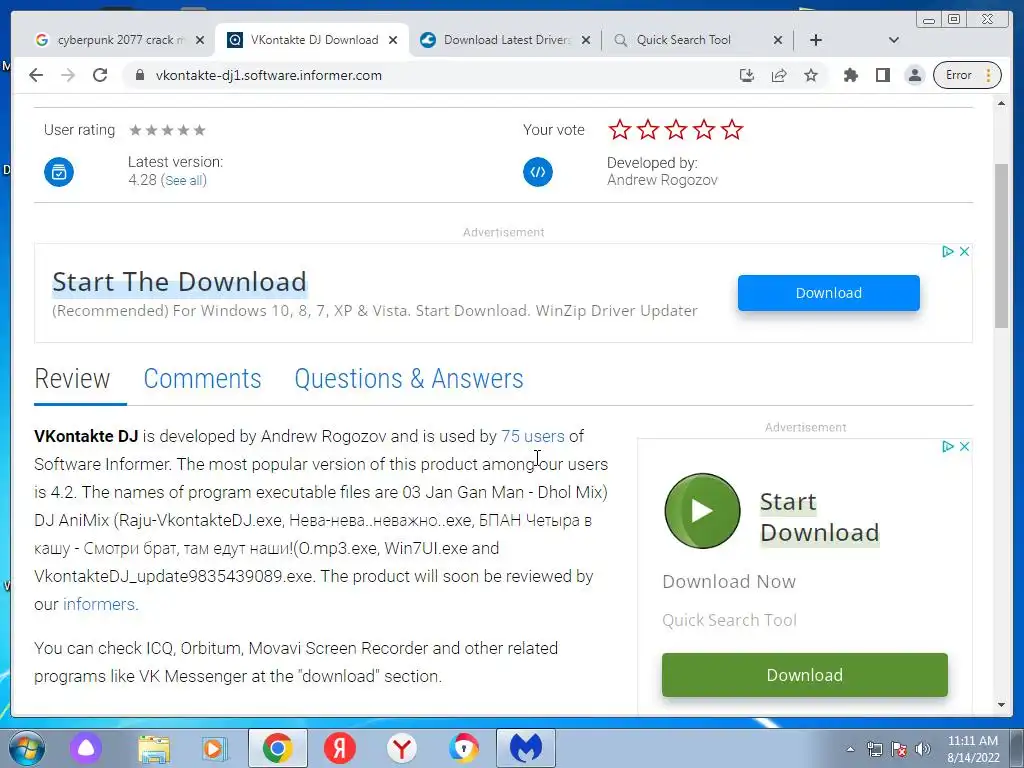Click the page scrollbar down arrow
The image size is (1024, 768).
click(x=1002, y=705)
